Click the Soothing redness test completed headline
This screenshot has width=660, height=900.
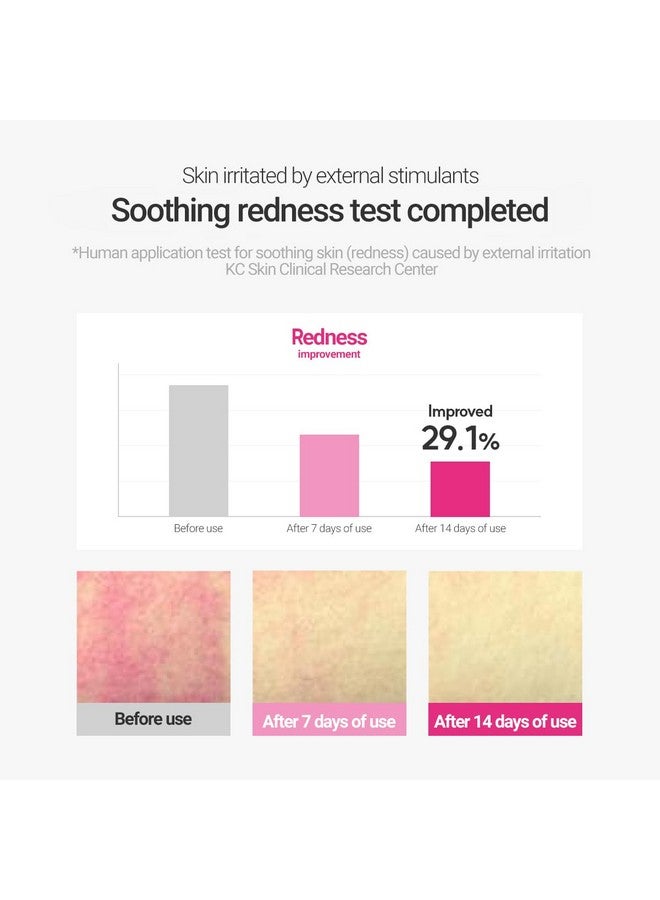(329, 211)
